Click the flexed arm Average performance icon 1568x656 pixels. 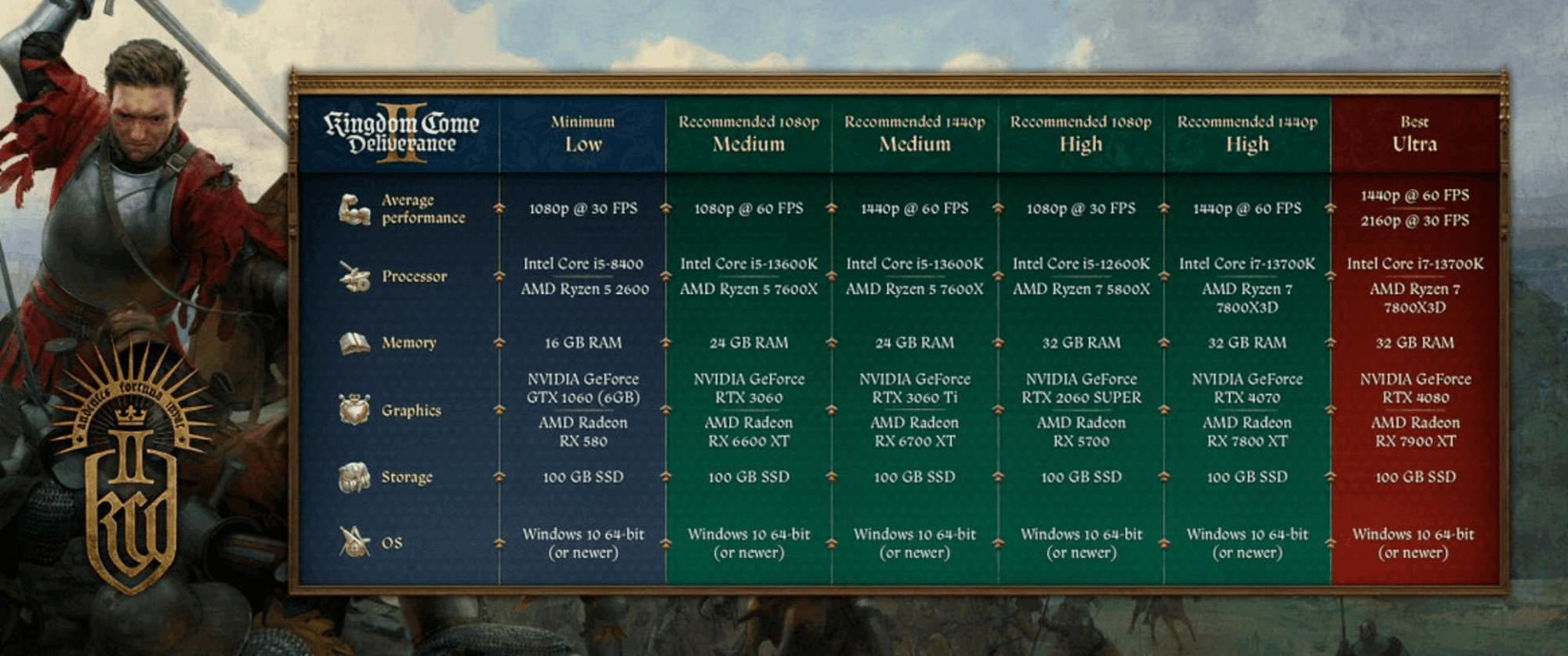354,209
